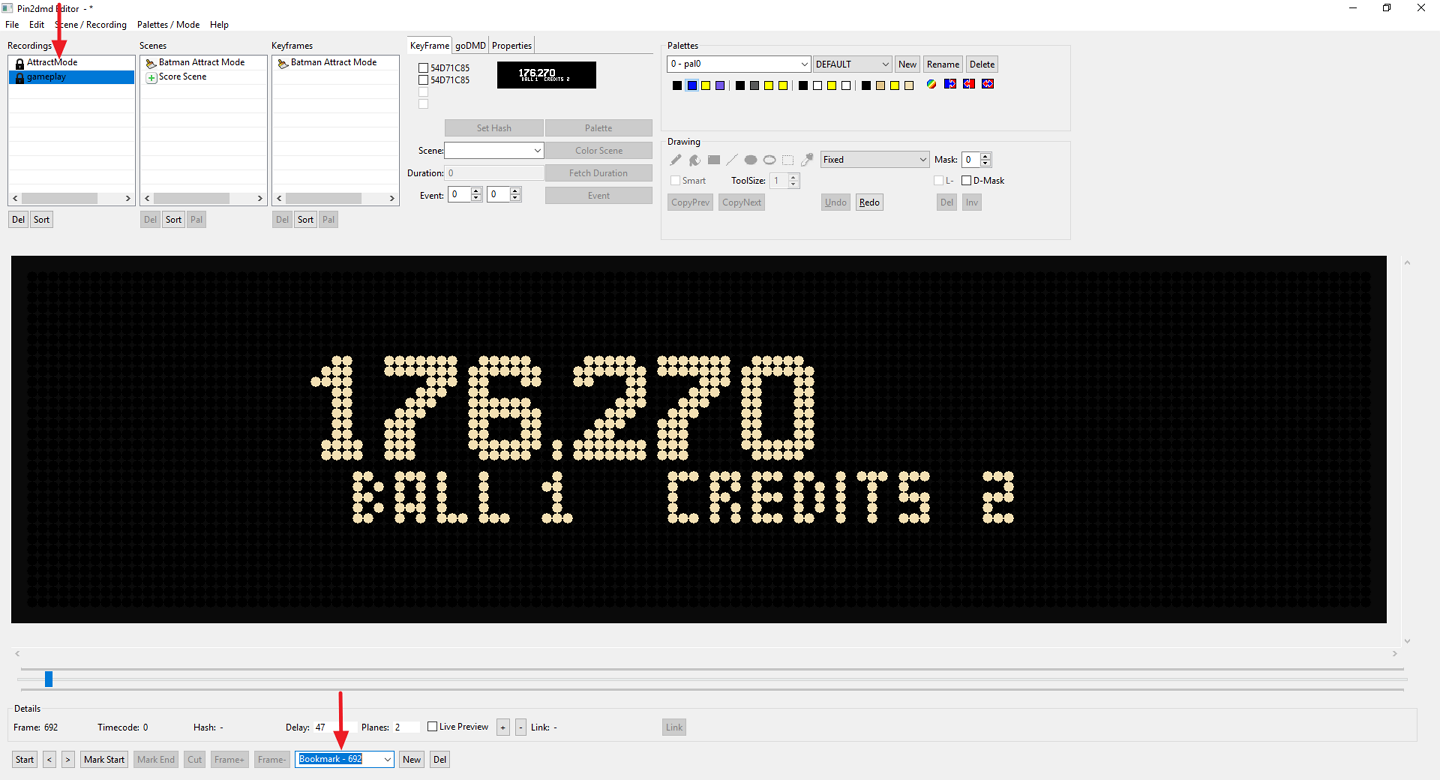Image resolution: width=1440 pixels, height=780 pixels.
Task: Switch to the goDMD tab
Action: click(x=470, y=45)
